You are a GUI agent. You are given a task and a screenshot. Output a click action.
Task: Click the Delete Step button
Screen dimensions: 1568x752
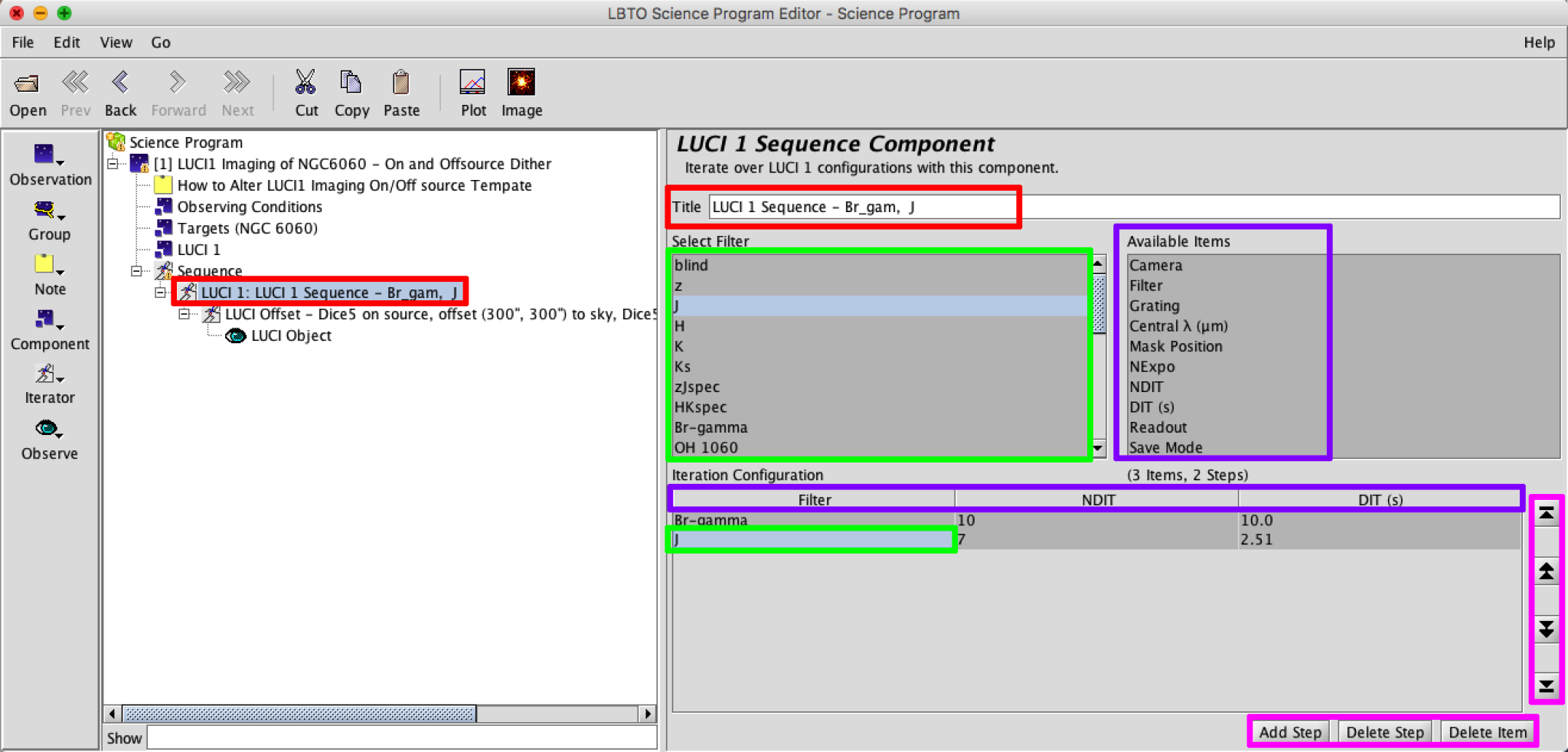(x=1385, y=732)
